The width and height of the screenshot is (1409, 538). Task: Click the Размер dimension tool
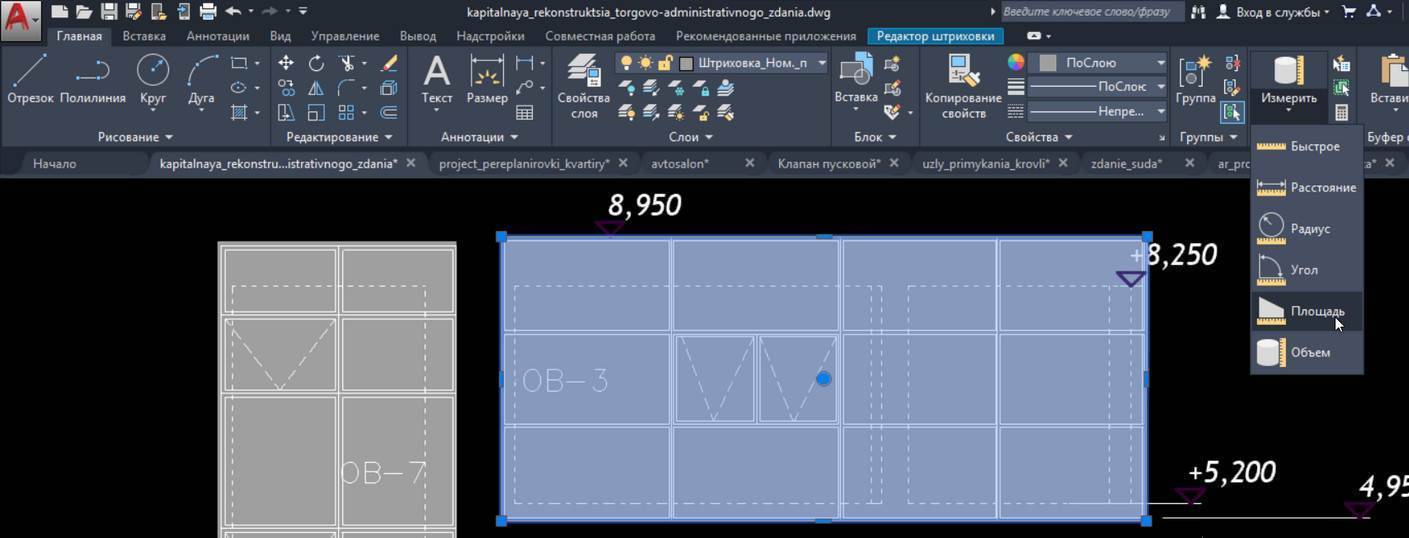click(487, 80)
